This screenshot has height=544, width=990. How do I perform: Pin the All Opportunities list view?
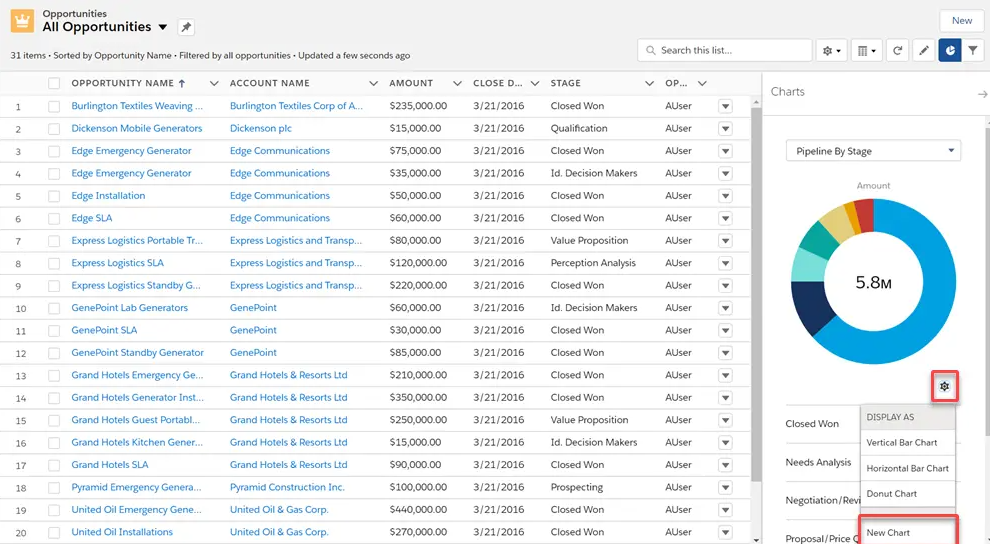186,28
